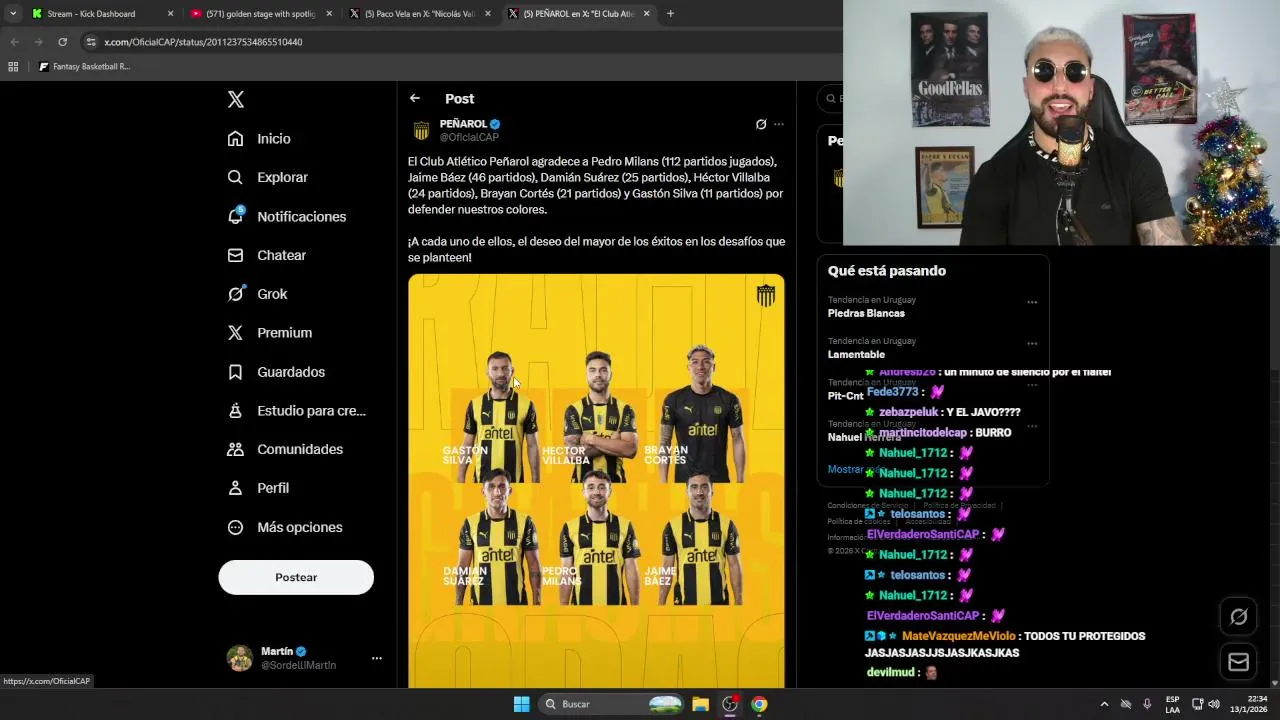The image size is (1280, 720).
Task: Click floating Grok button
Action: pyautogui.click(x=1238, y=617)
